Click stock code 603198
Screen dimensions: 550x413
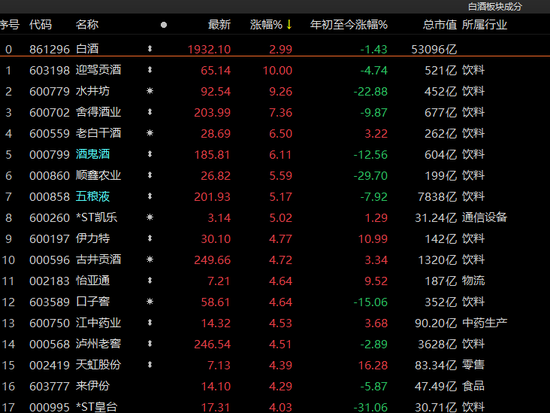point(49,70)
